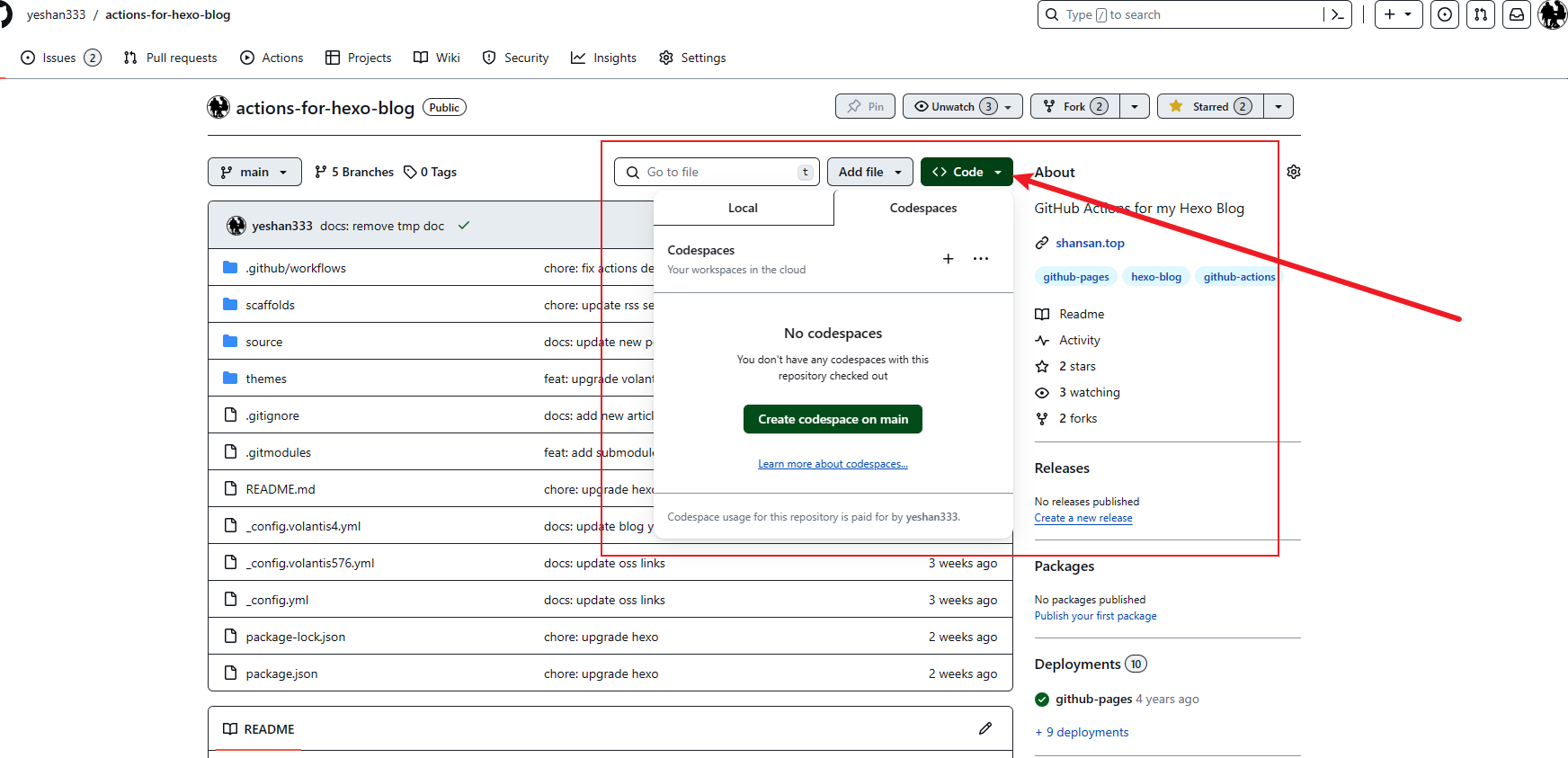
Task: Open the Activity link in About
Action: point(1068,340)
